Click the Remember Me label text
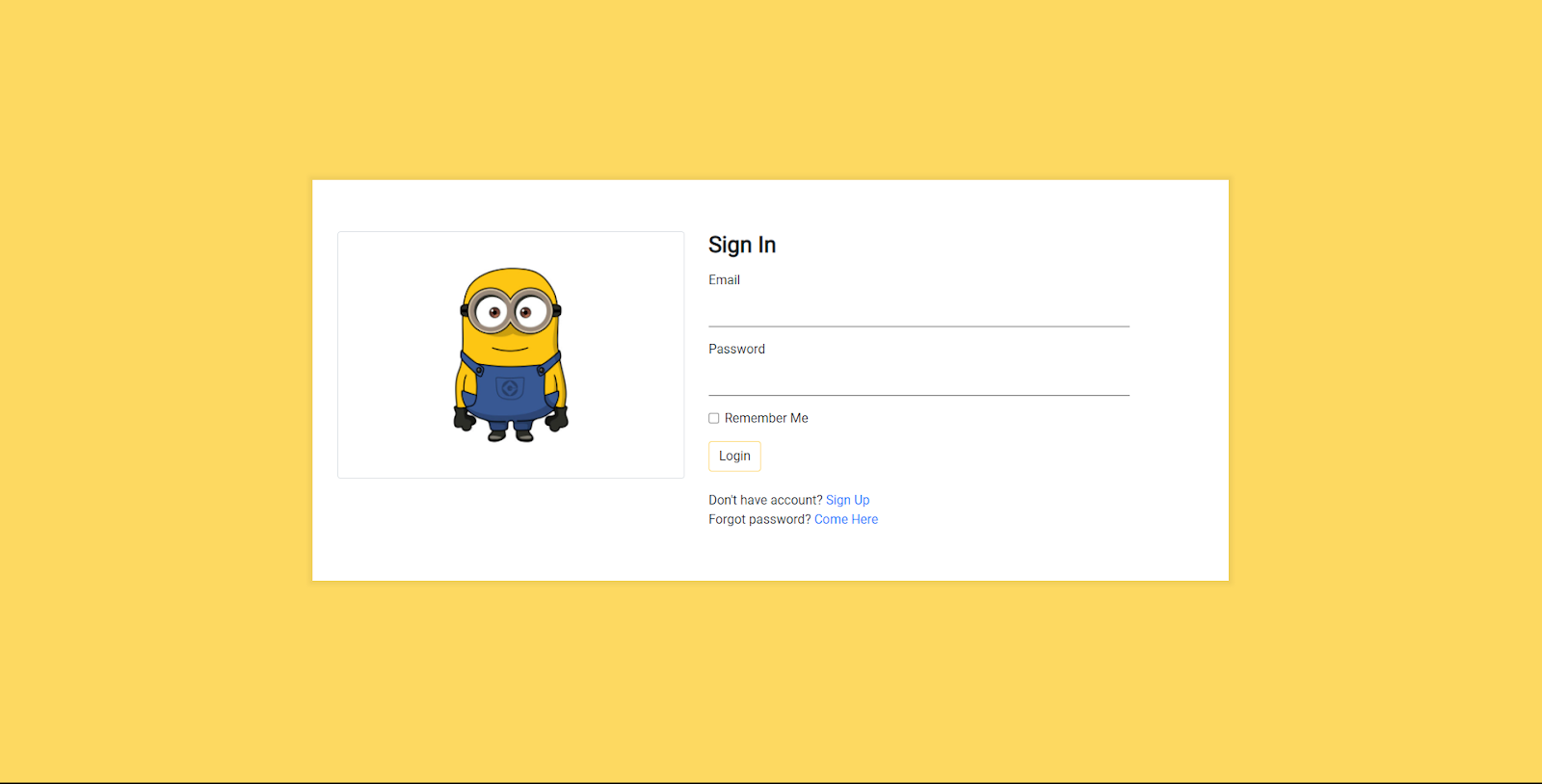 pos(766,418)
